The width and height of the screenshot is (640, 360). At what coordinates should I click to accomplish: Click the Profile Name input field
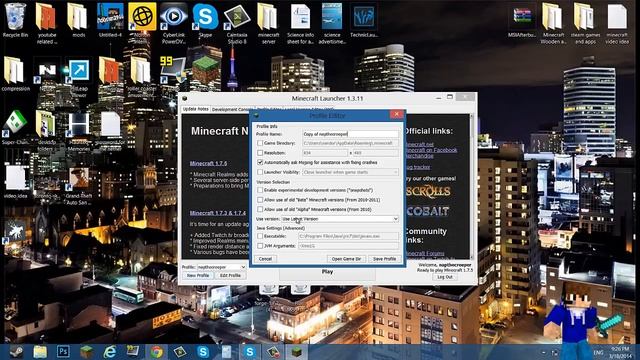[350, 134]
